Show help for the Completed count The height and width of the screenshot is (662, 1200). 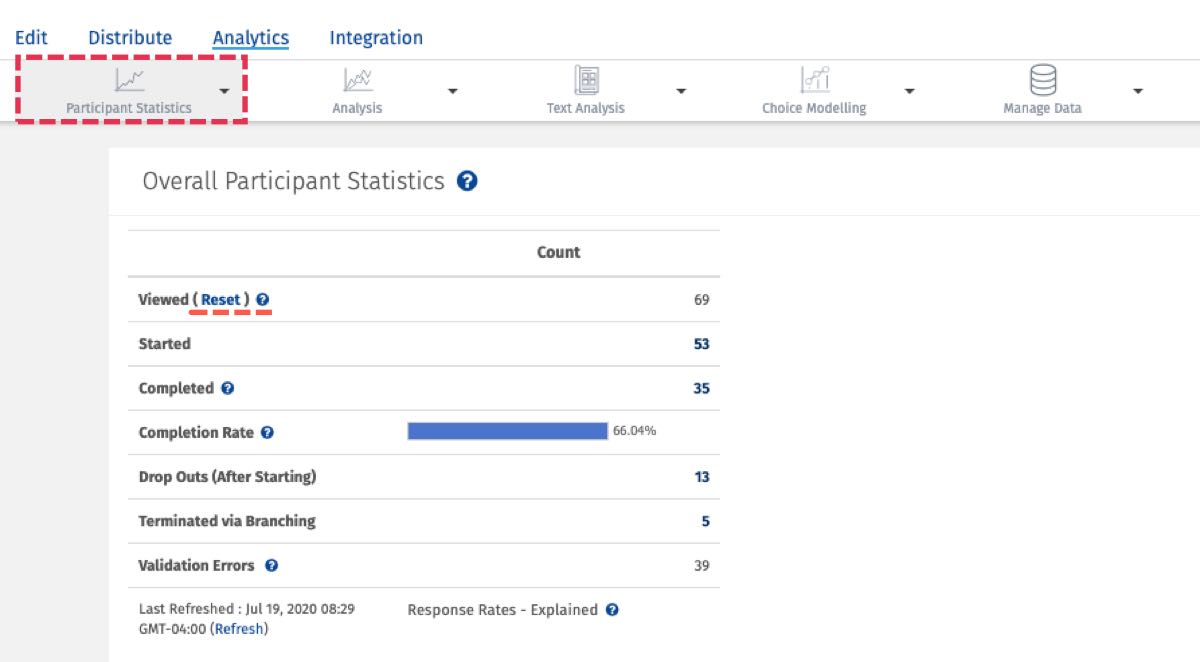coord(228,388)
